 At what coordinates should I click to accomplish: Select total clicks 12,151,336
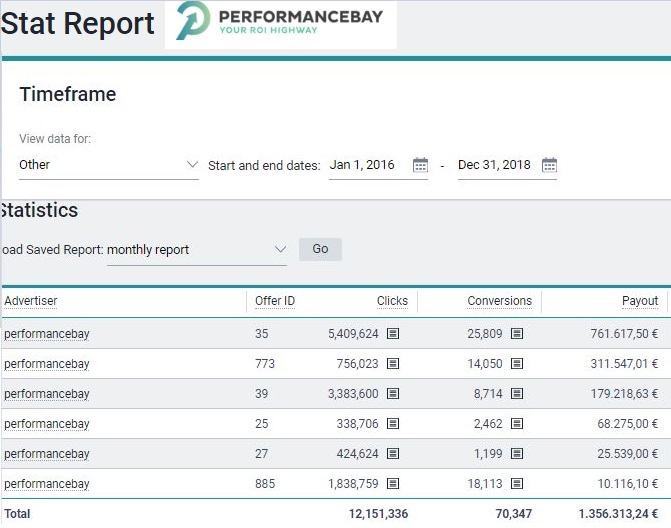[378, 513]
